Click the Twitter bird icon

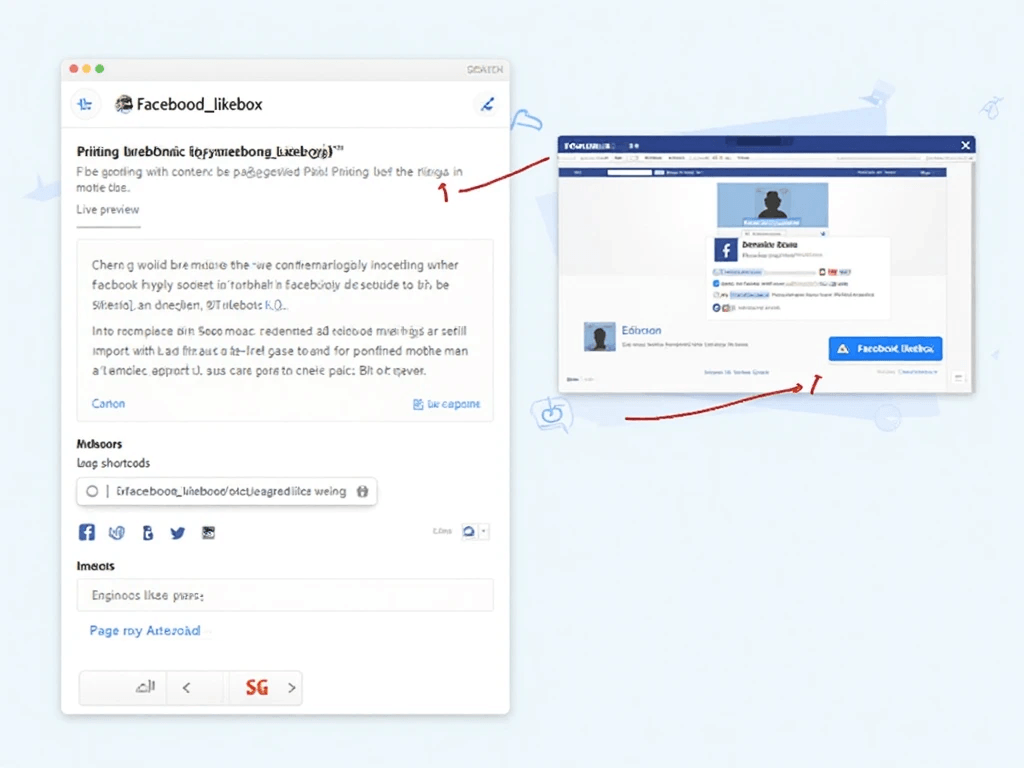coord(177,533)
